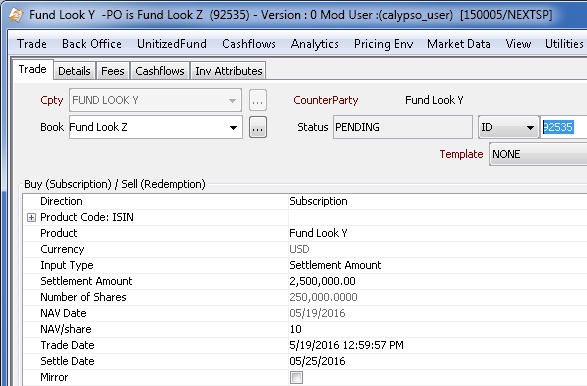Open the ID type dropdown
Image resolution: width=587 pixels, height=386 pixels.
point(508,127)
